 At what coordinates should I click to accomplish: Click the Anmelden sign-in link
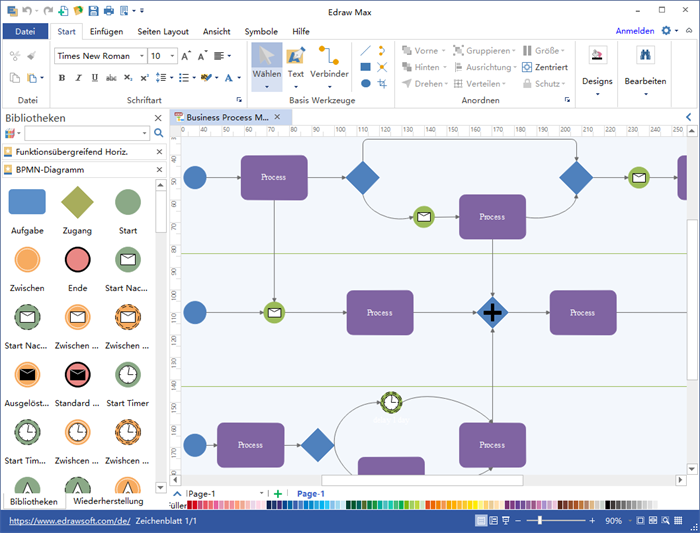(635, 31)
